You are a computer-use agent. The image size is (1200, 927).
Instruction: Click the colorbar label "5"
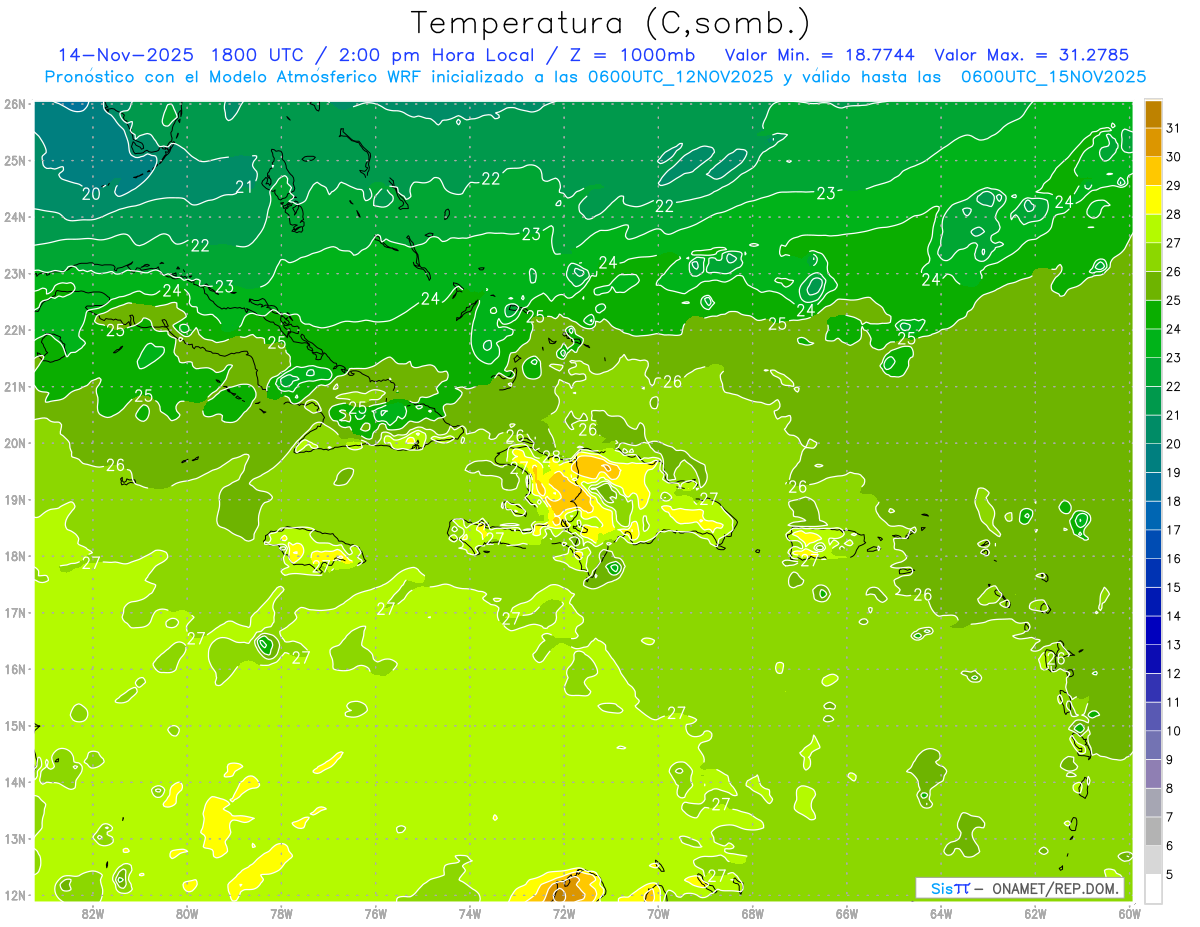1169,874
